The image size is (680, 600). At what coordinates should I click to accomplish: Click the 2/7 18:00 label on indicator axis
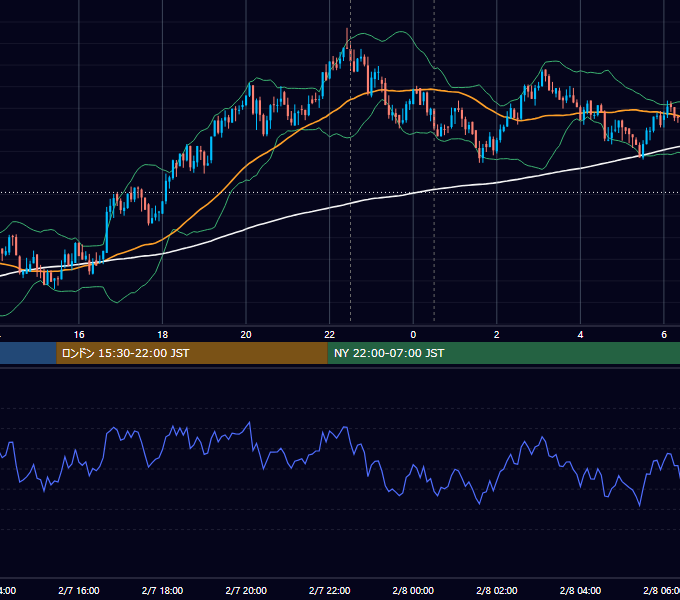(x=163, y=590)
